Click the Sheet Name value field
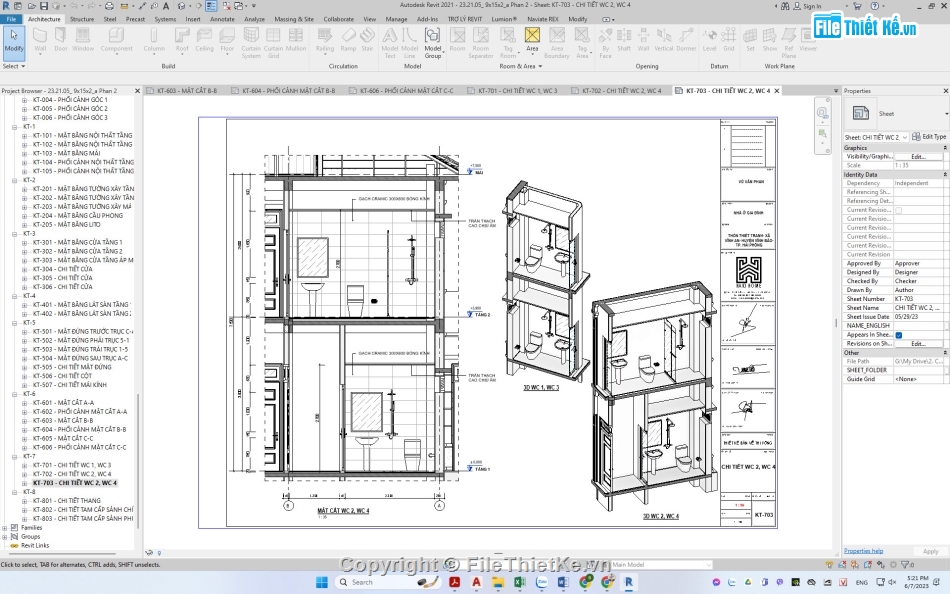 (918, 308)
